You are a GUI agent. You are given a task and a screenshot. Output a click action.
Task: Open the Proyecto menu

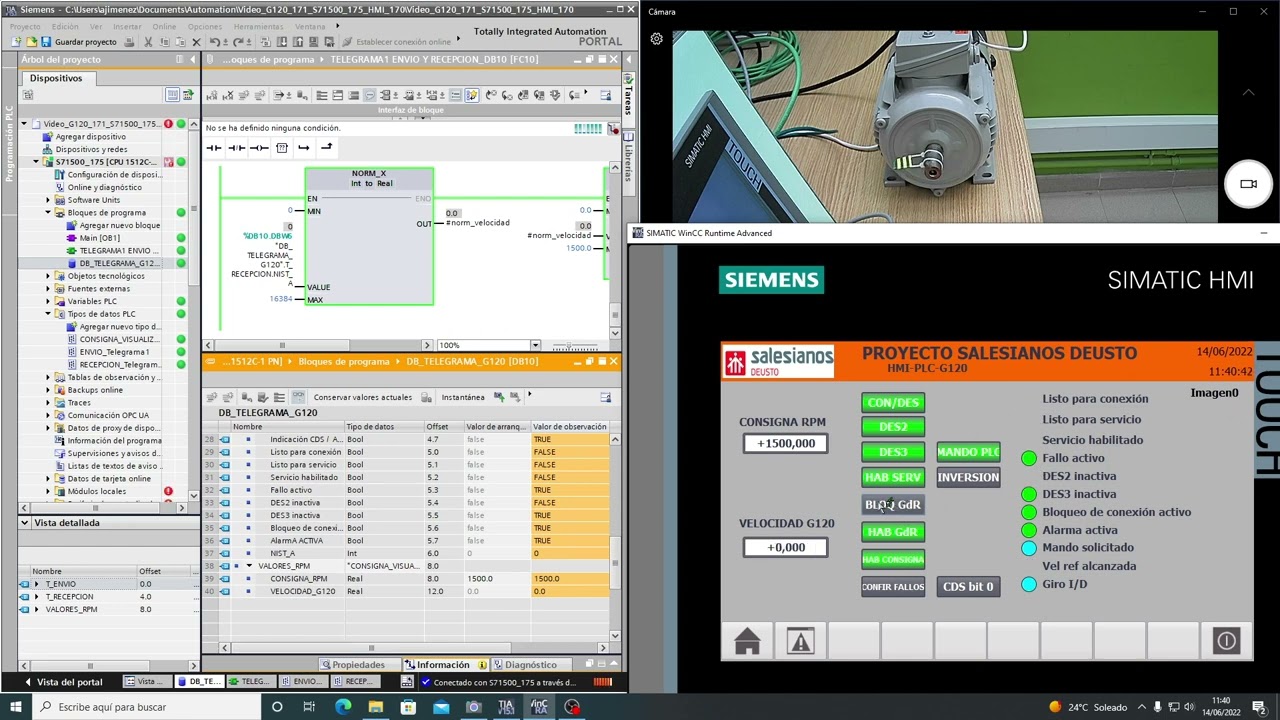(x=25, y=27)
